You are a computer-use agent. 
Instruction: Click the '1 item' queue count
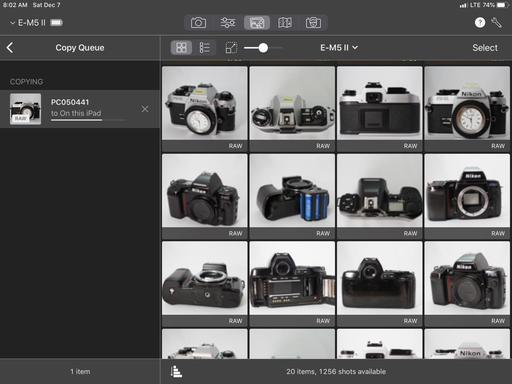tap(80, 371)
